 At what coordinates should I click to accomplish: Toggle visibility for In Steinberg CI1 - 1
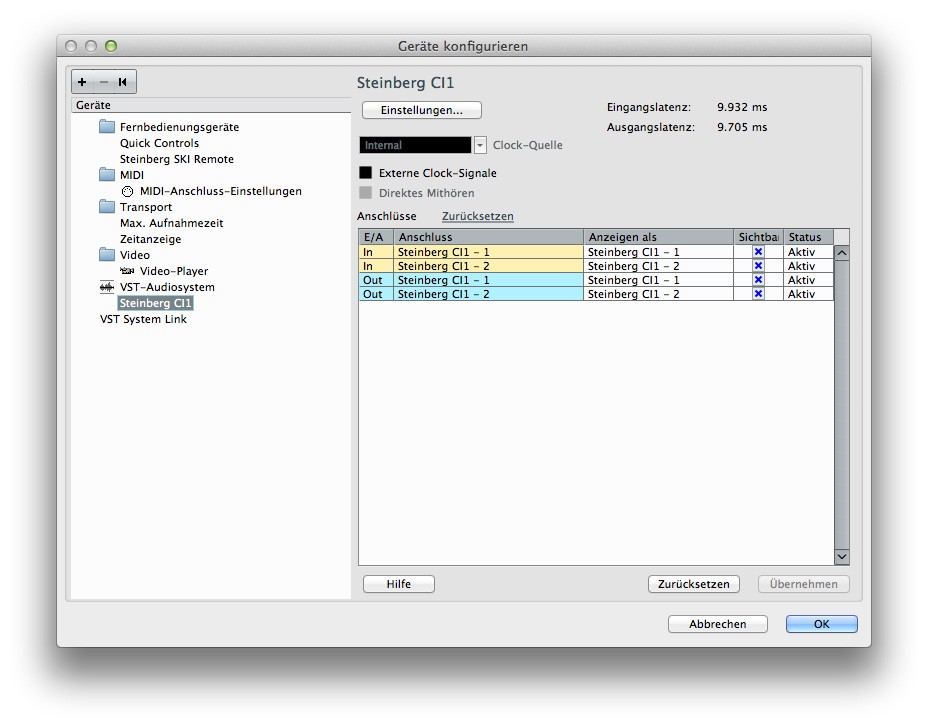[x=758, y=251]
